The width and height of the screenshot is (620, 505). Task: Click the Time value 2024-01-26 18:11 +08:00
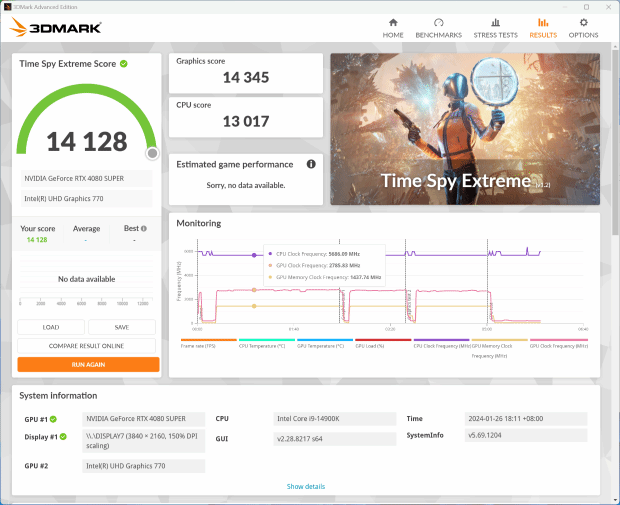(x=526, y=419)
